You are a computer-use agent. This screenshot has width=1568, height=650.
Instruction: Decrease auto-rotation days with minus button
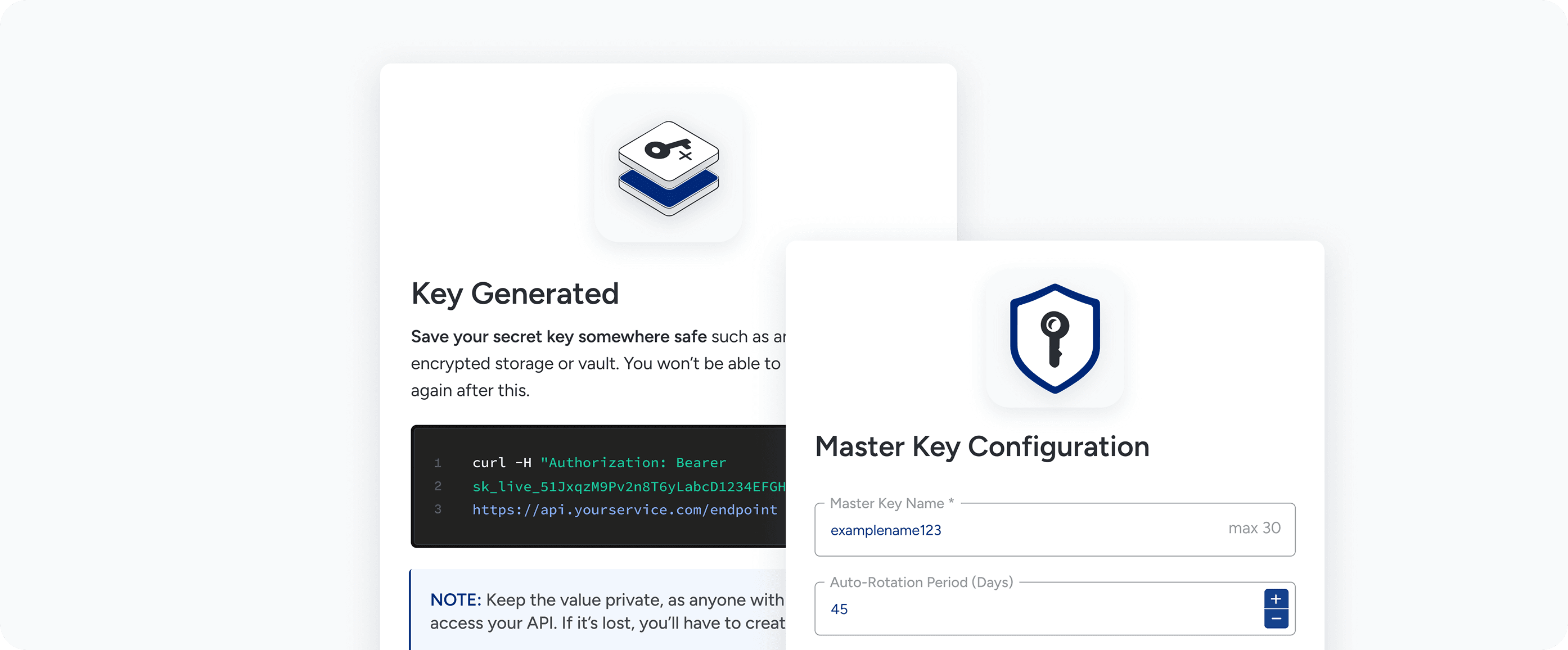point(1276,619)
